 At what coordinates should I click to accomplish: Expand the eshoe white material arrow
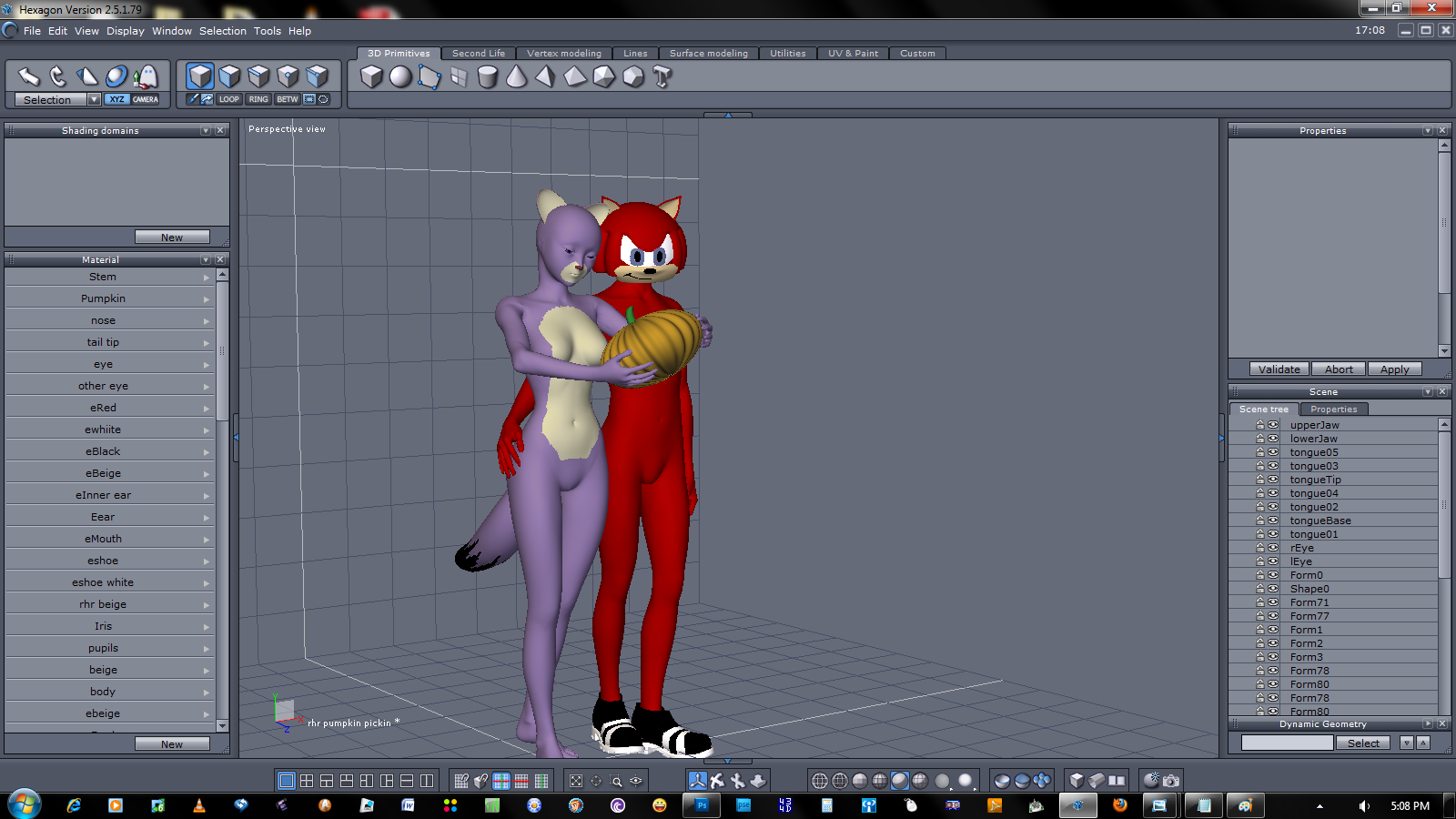(x=207, y=583)
